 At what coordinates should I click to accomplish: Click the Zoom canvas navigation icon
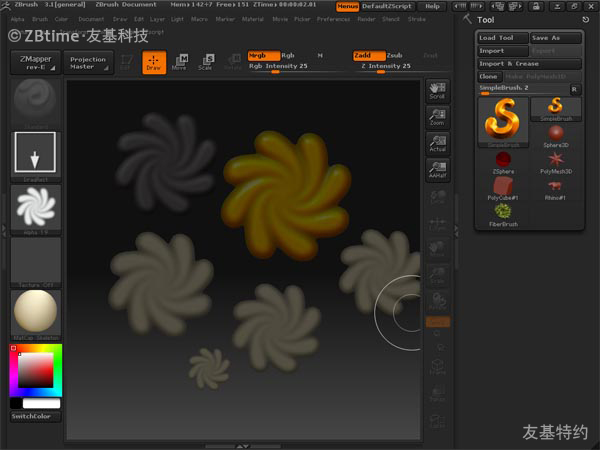click(437, 117)
